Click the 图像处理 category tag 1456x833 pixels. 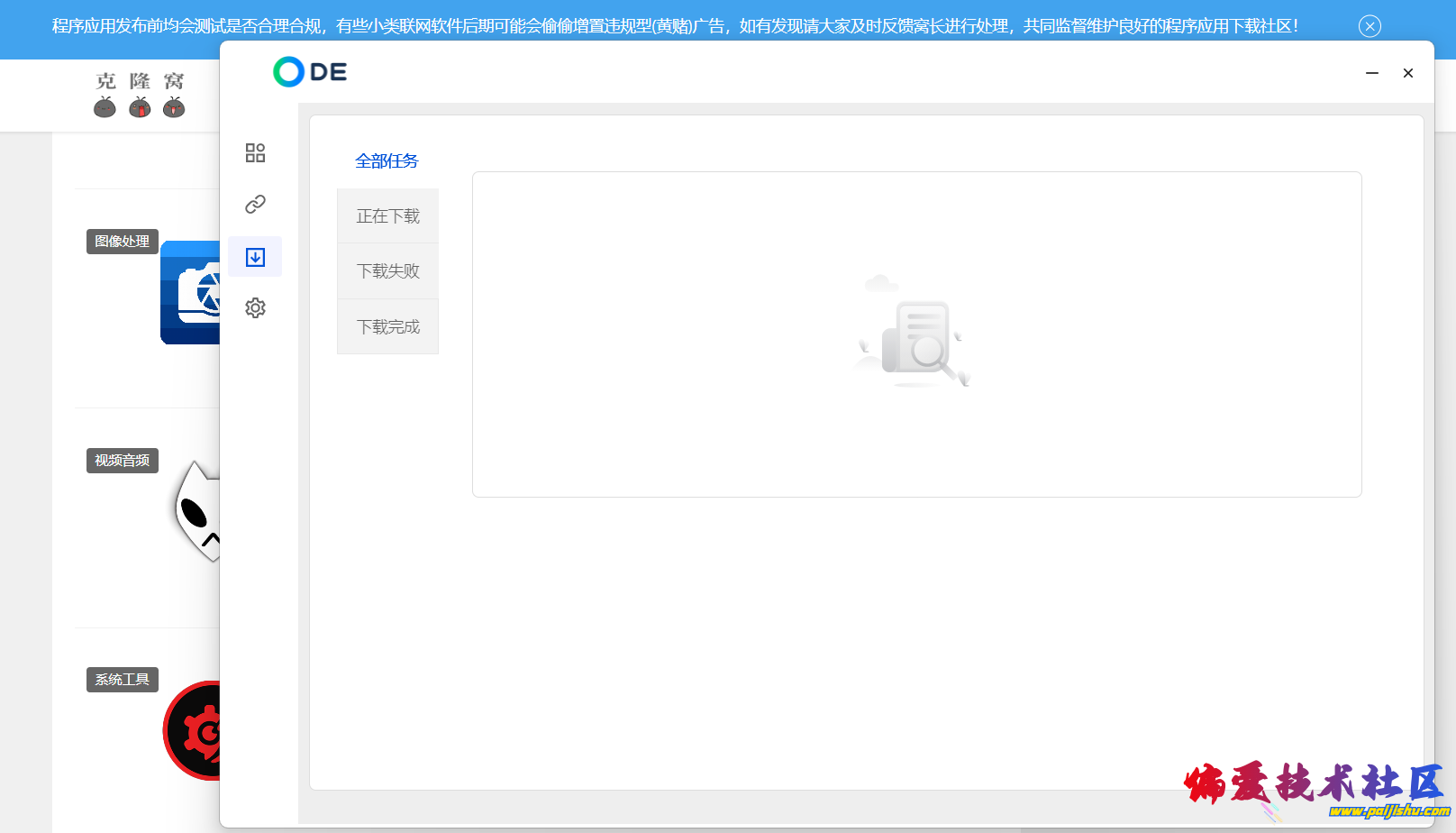(x=123, y=242)
